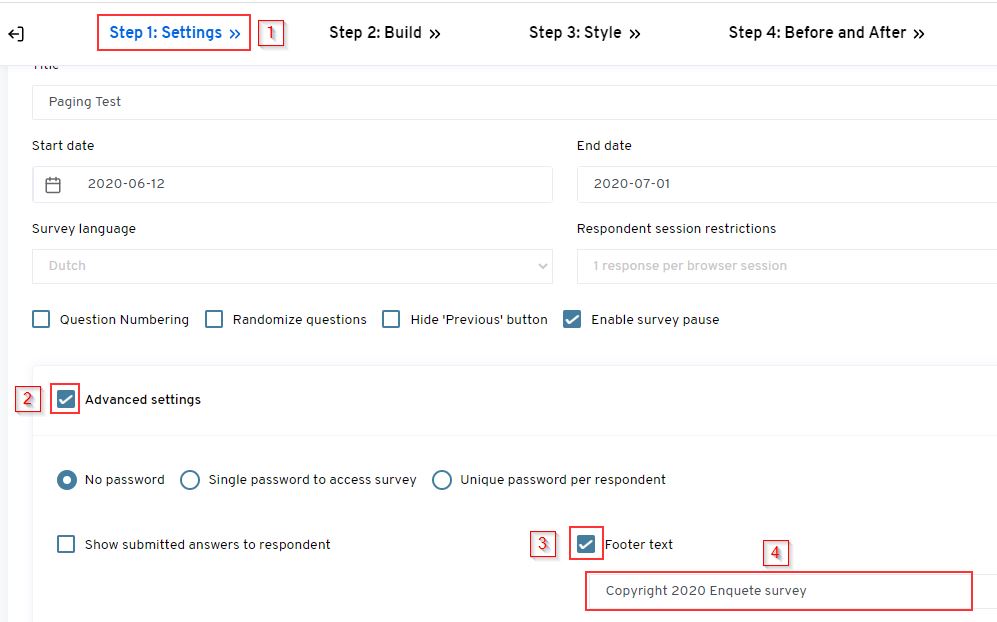
Task: Click the exit arrow icon top-left
Action: tap(16, 33)
